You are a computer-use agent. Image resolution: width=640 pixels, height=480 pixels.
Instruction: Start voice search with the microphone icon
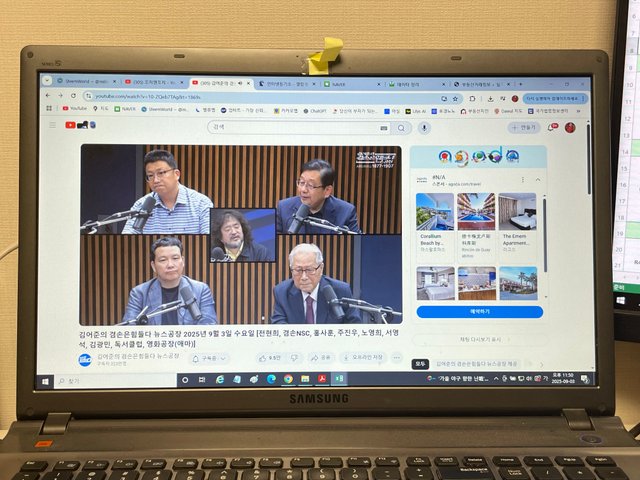[424, 128]
